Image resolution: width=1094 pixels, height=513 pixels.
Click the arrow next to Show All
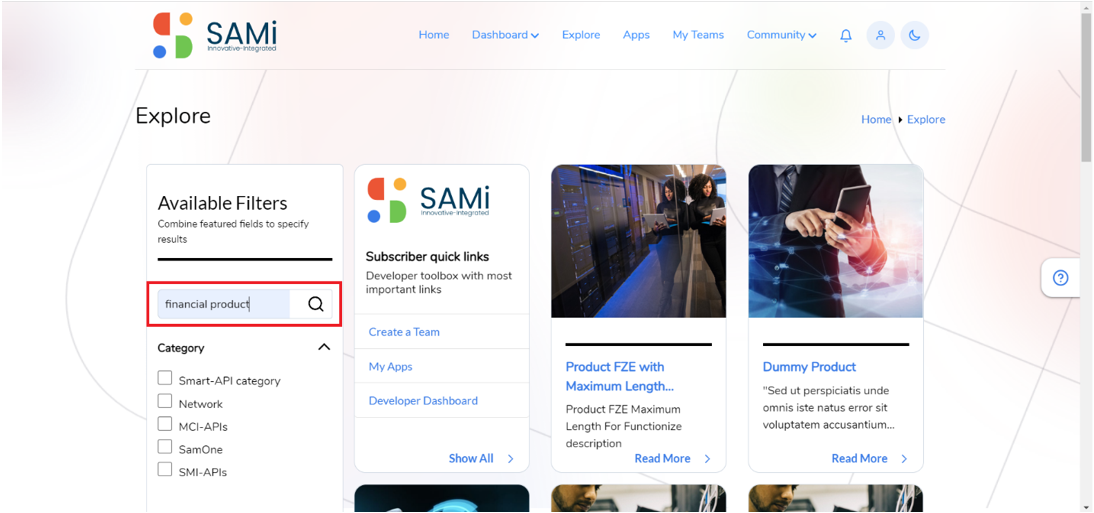[511, 459]
